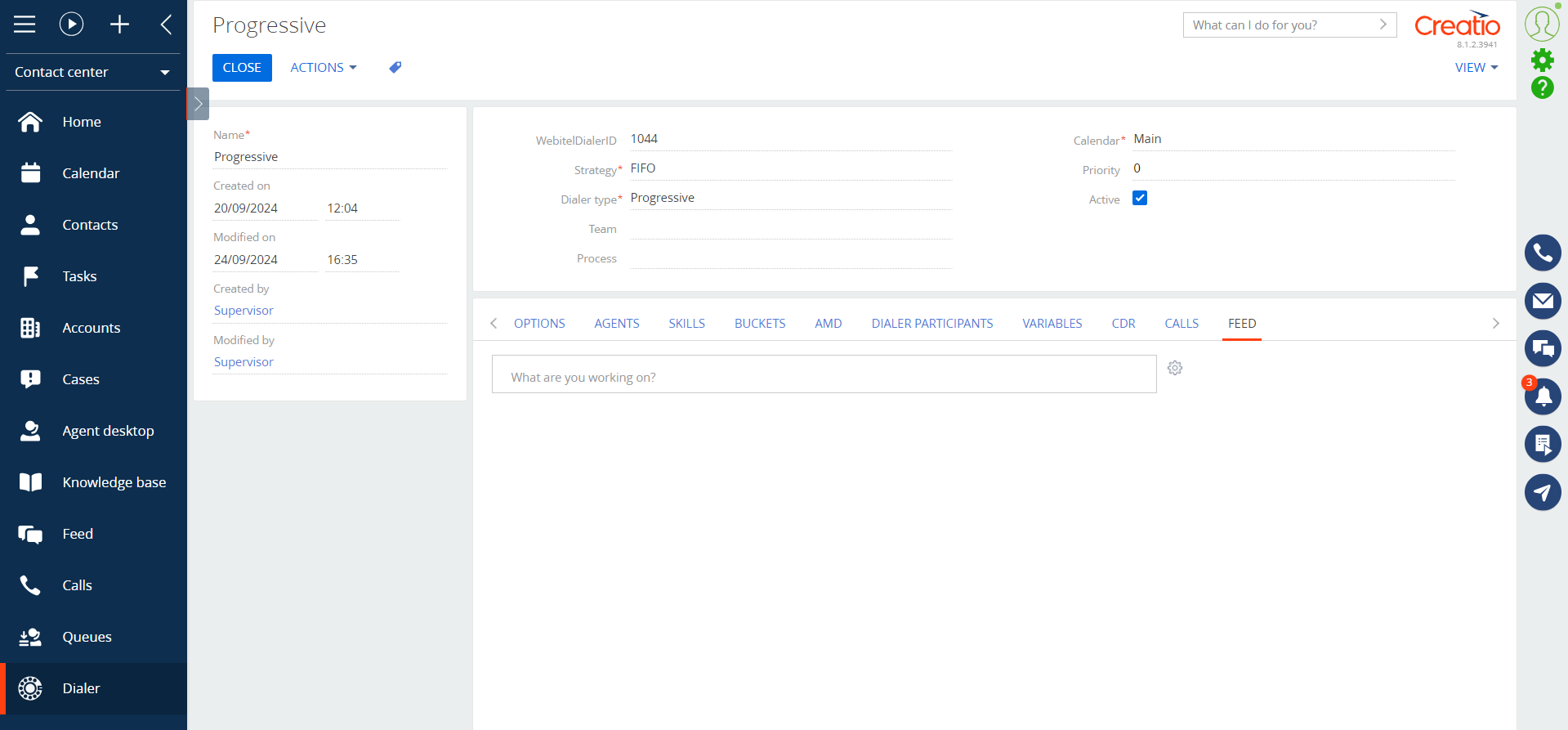Open the user profile avatar
The height and width of the screenshot is (730, 1568).
click(1542, 24)
